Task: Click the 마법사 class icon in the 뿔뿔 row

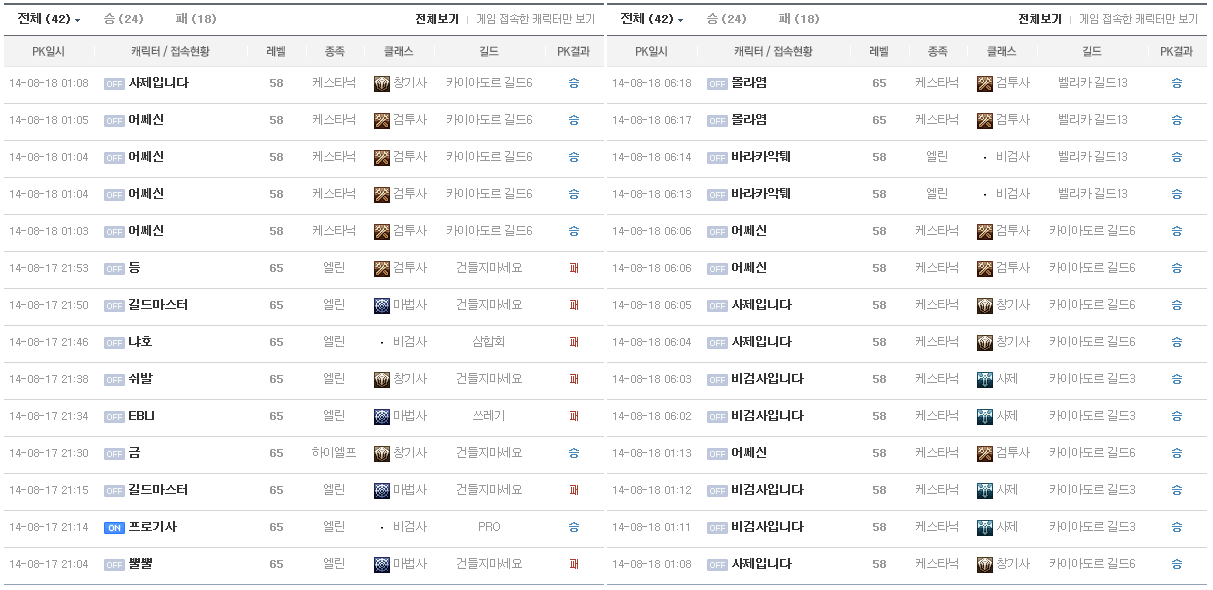Action: (381, 564)
